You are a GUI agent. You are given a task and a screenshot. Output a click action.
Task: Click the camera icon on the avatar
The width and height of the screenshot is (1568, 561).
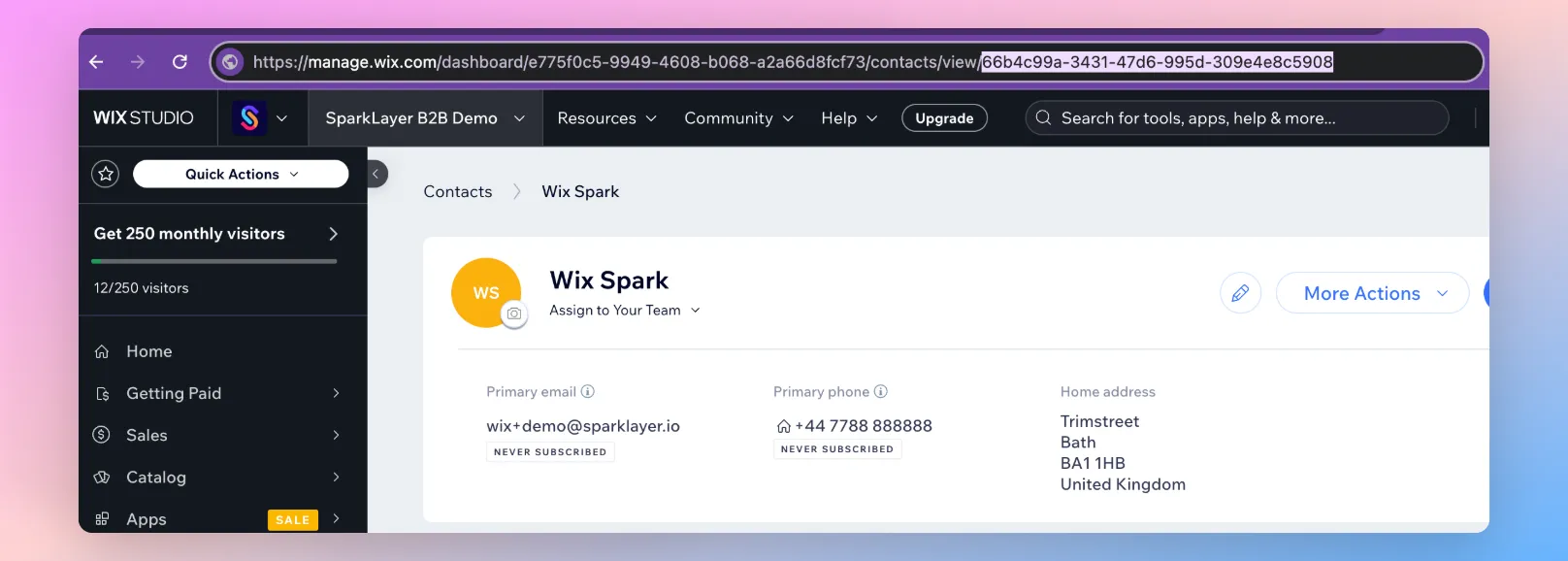pyautogui.click(x=514, y=313)
